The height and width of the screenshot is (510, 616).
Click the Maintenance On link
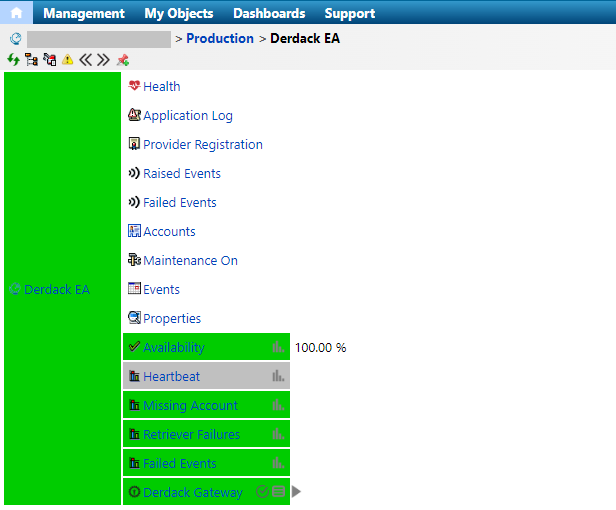pos(190,261)
